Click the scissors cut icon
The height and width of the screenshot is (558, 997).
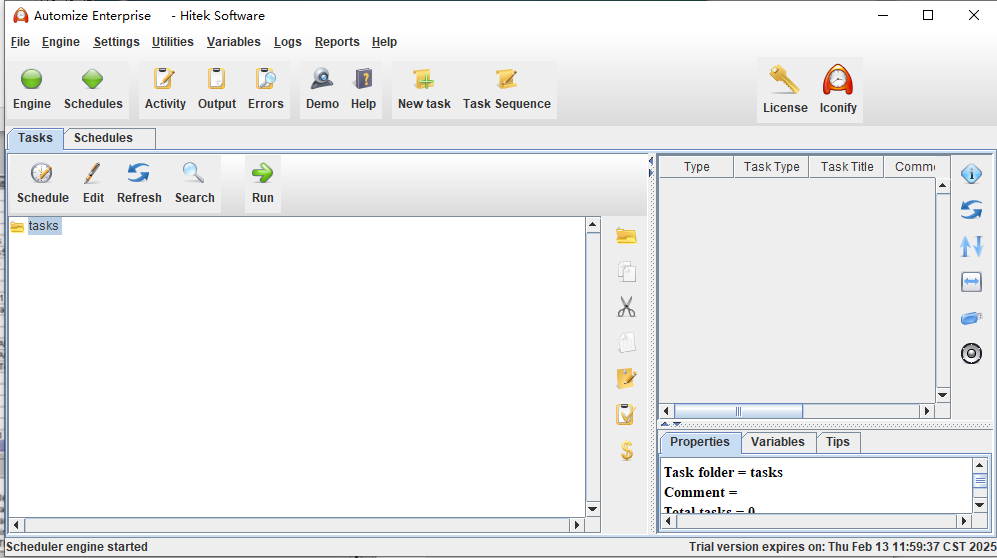click(x=626, y=307)
